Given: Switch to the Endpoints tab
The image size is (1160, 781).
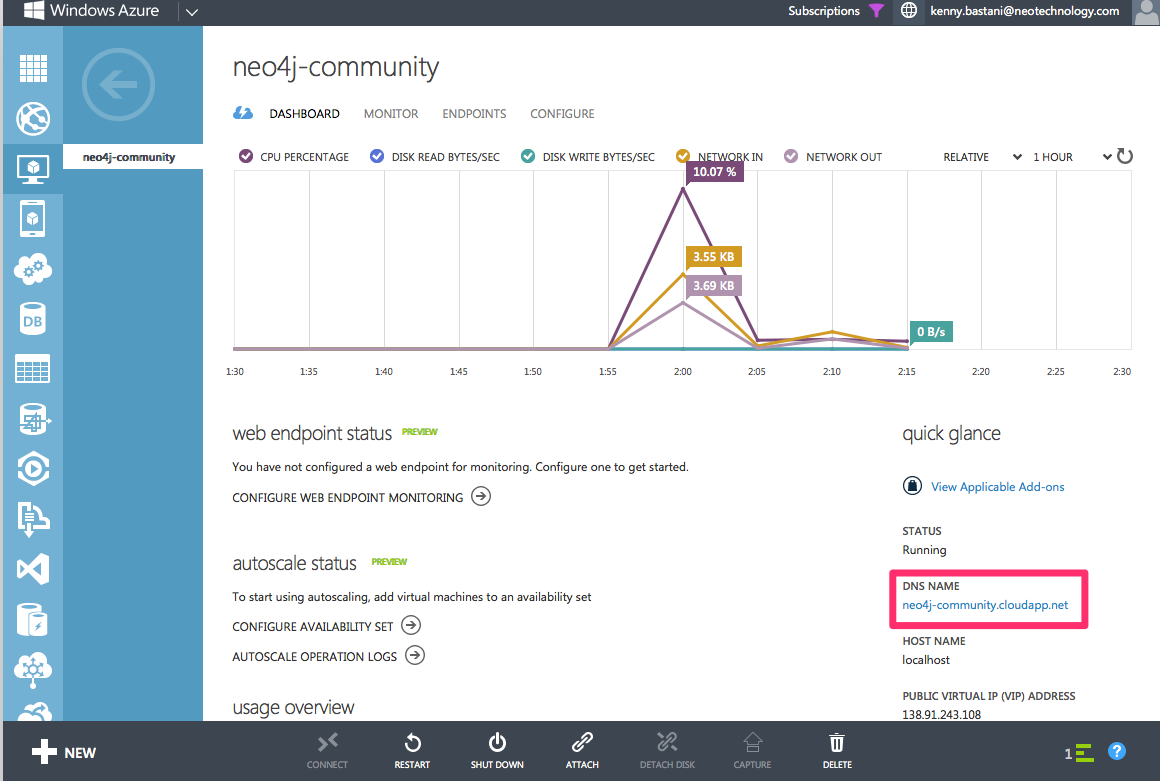Looking at the screenshot, I should click(x=474, y=114).
